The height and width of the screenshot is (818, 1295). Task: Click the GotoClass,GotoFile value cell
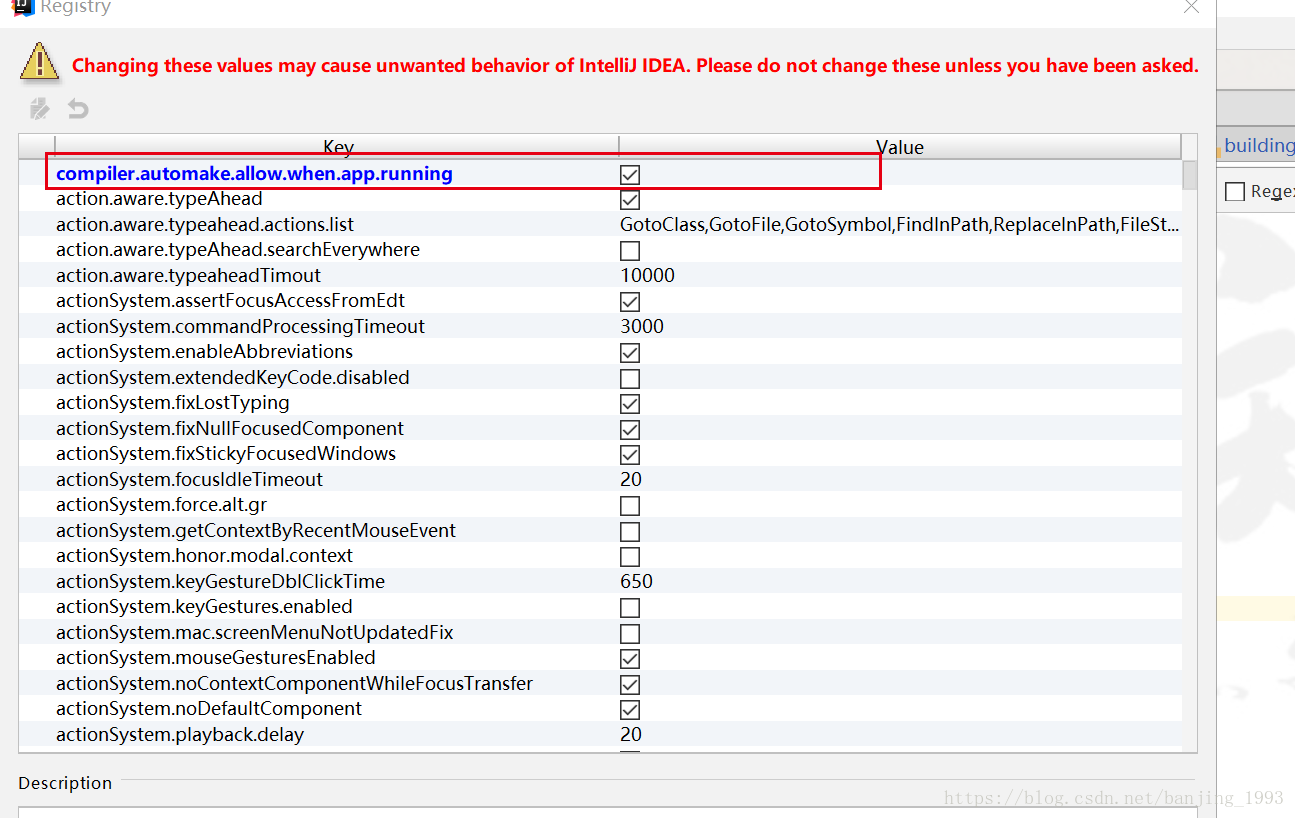(900, 225)
